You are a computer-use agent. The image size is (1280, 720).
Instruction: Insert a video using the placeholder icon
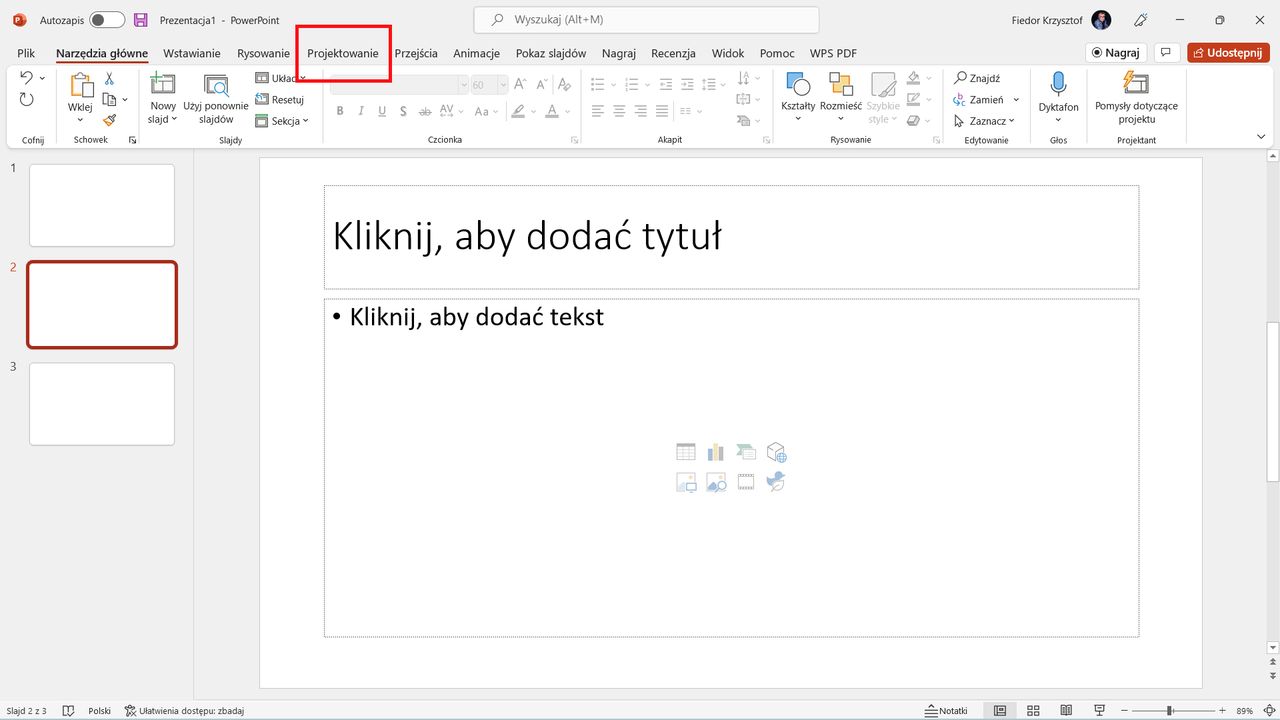[x=746, y=481]
